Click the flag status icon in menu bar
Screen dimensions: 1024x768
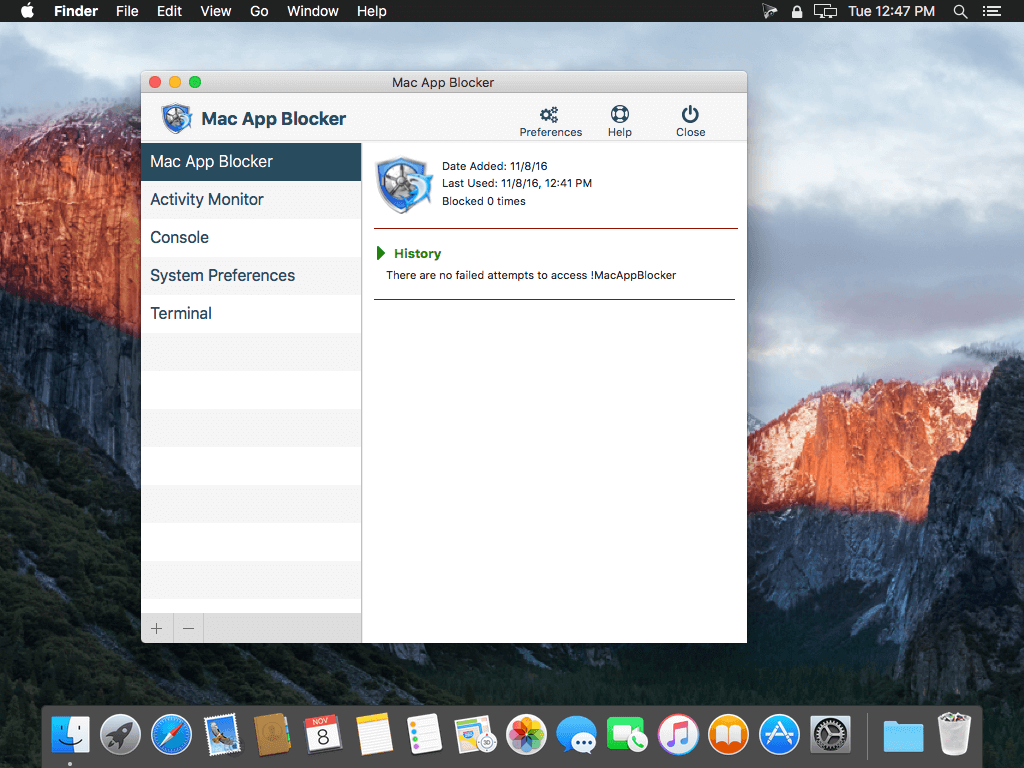tap(769, 11)
